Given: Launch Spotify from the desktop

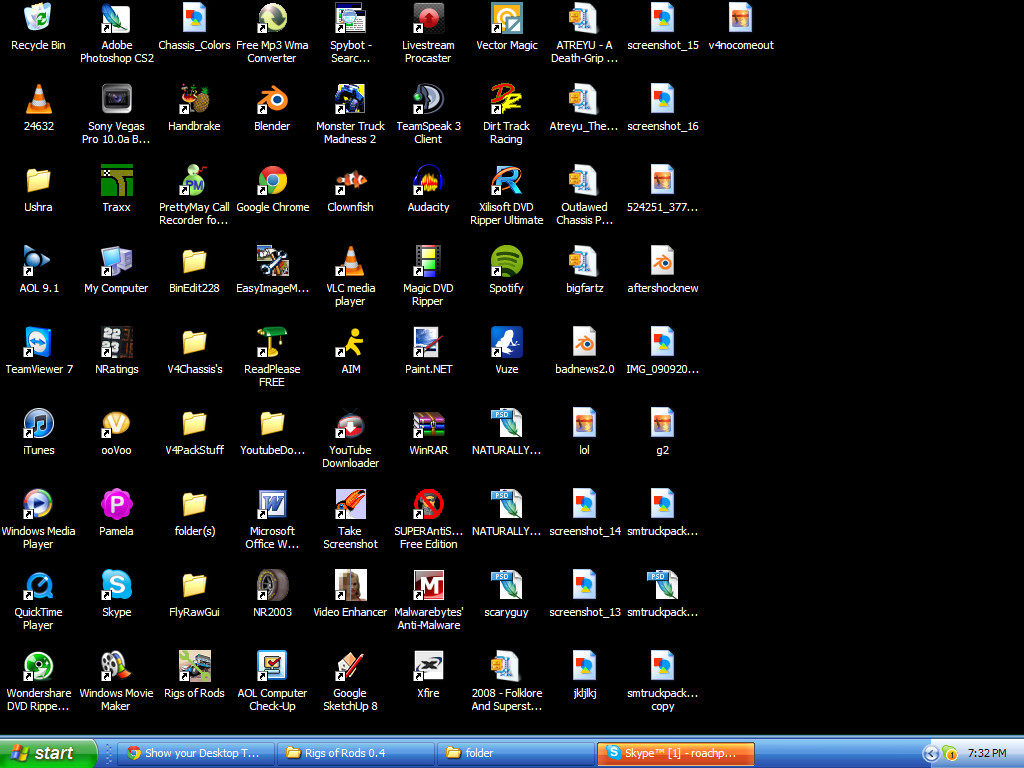Looking at the screenshot, I should (506, 261).
